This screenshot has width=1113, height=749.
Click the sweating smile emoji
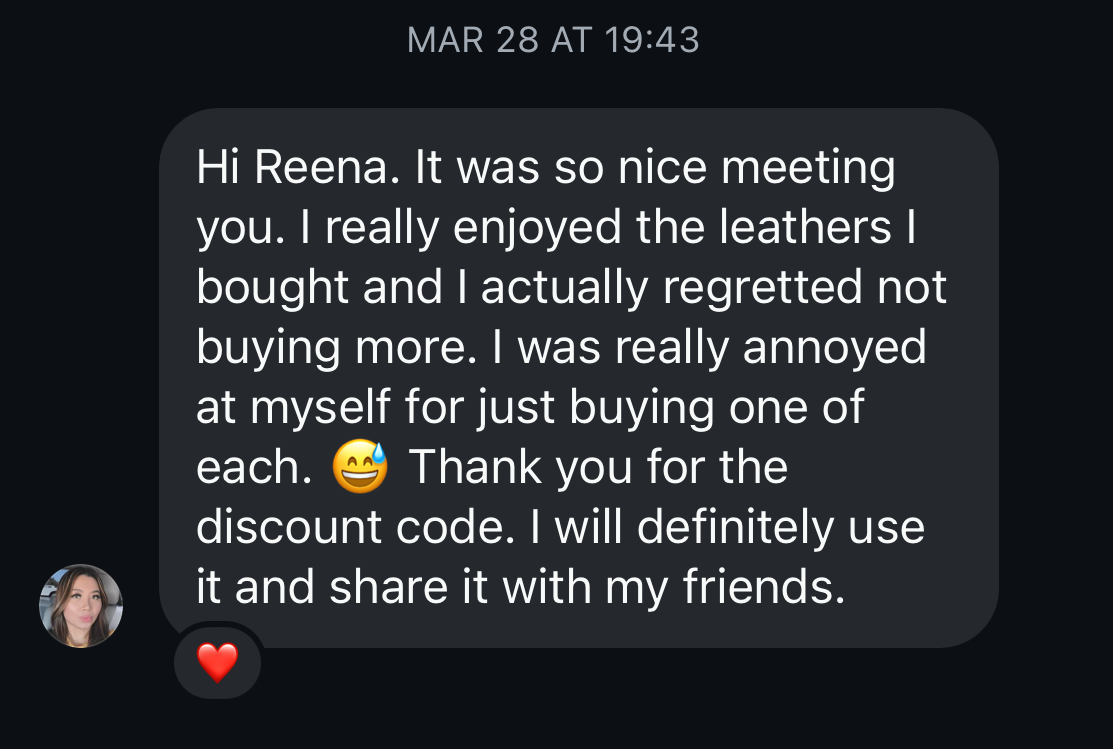[360, 469]
